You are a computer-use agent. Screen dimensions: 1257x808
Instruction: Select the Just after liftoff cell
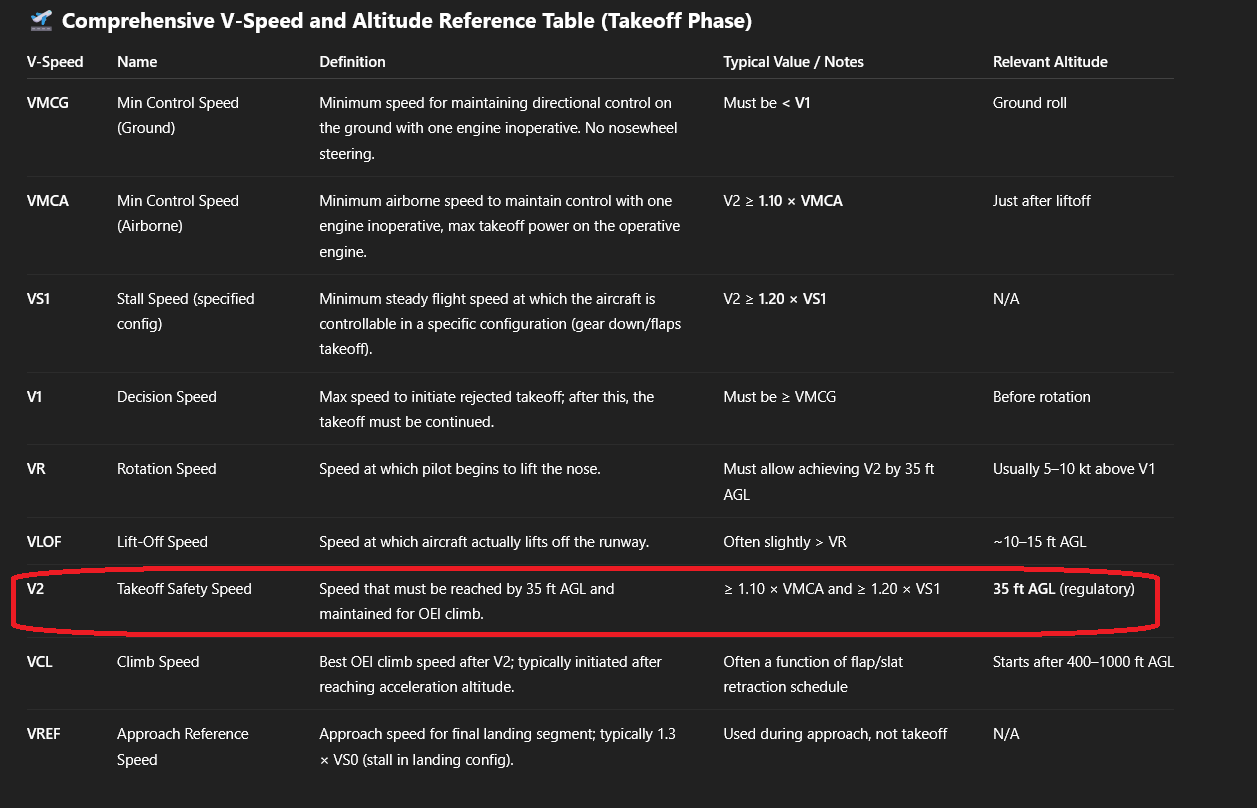(x=1042, y=201)
